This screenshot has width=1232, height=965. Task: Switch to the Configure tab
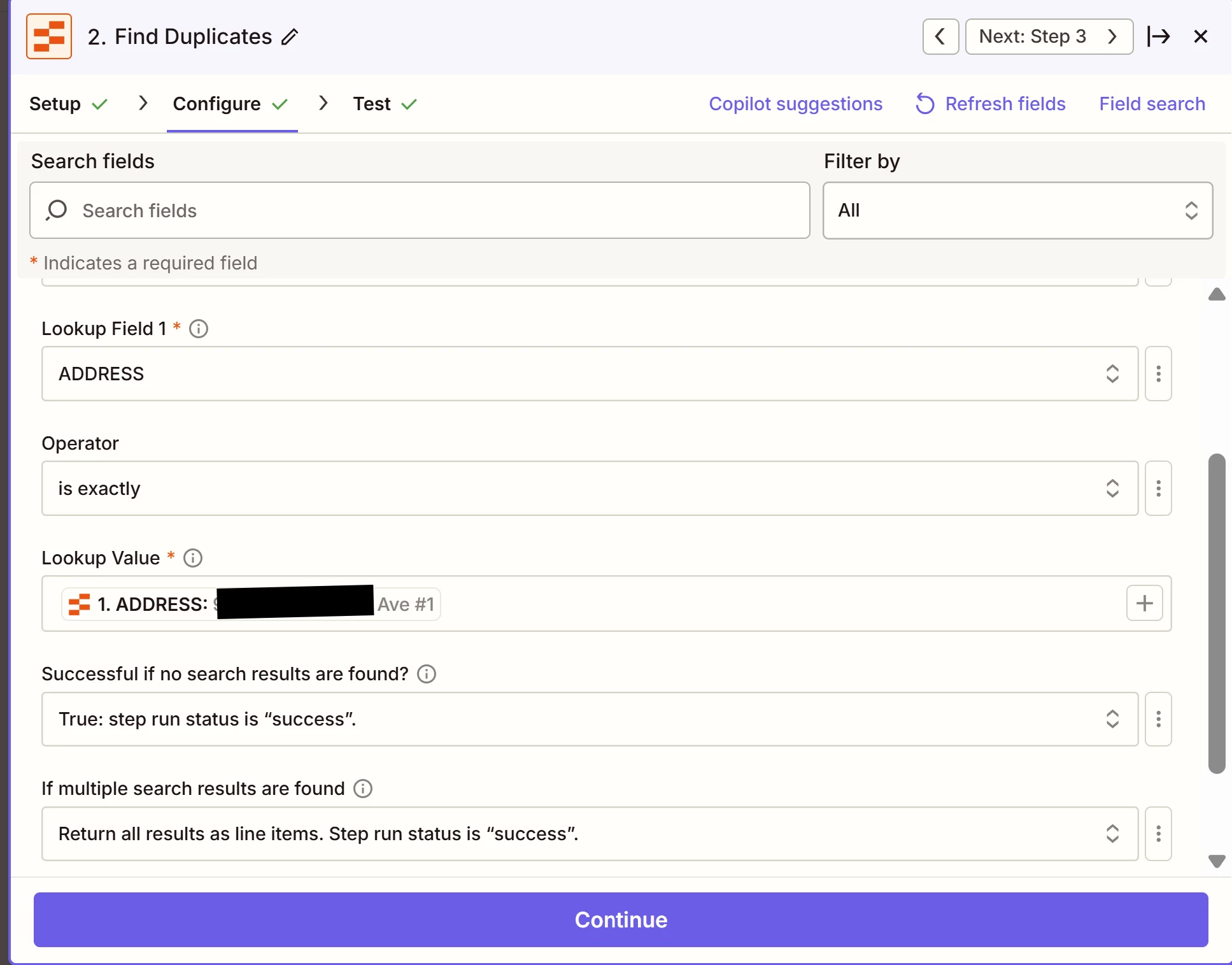(231, 104)
